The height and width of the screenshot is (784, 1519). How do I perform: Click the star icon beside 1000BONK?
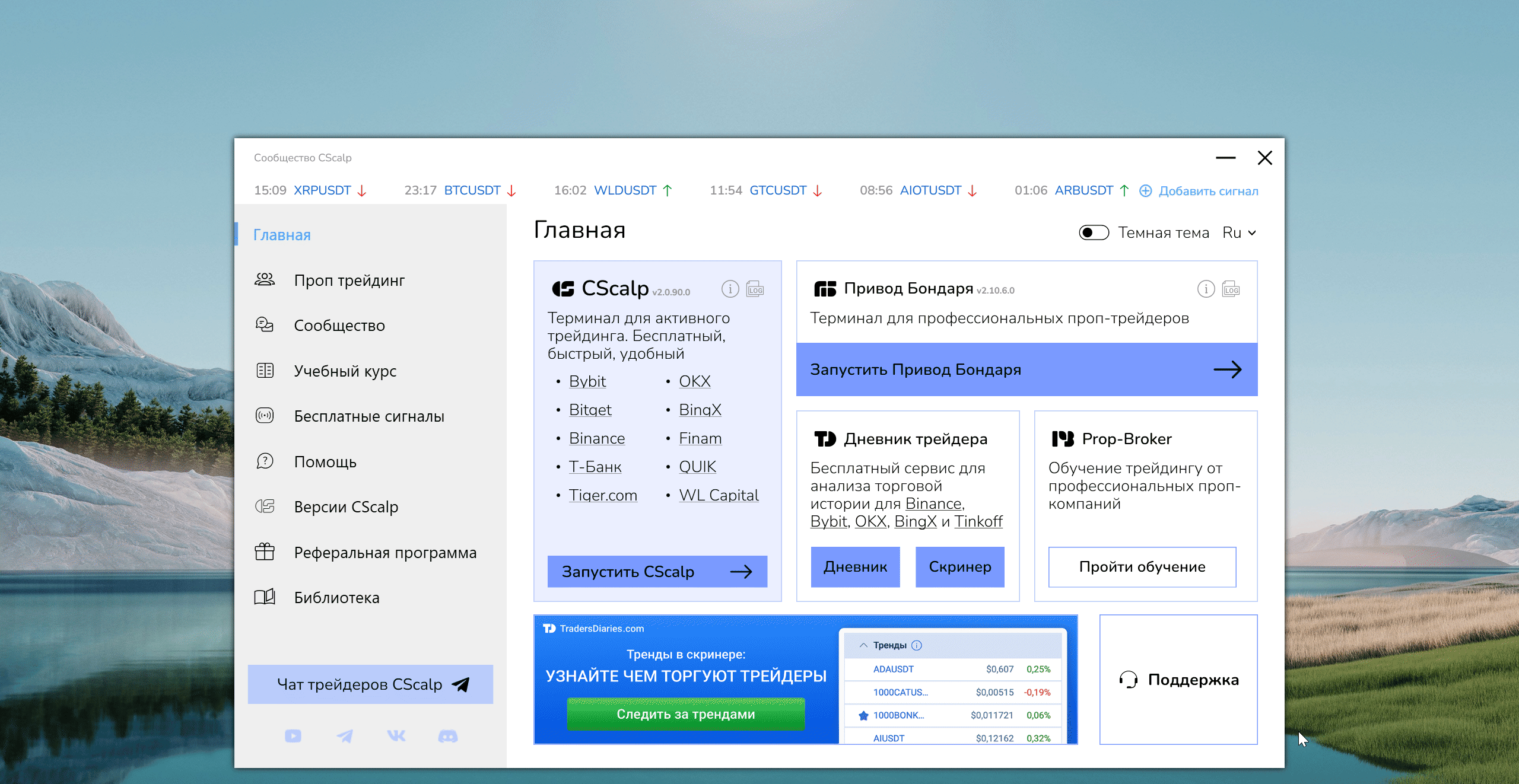click(x=863, y=715)
